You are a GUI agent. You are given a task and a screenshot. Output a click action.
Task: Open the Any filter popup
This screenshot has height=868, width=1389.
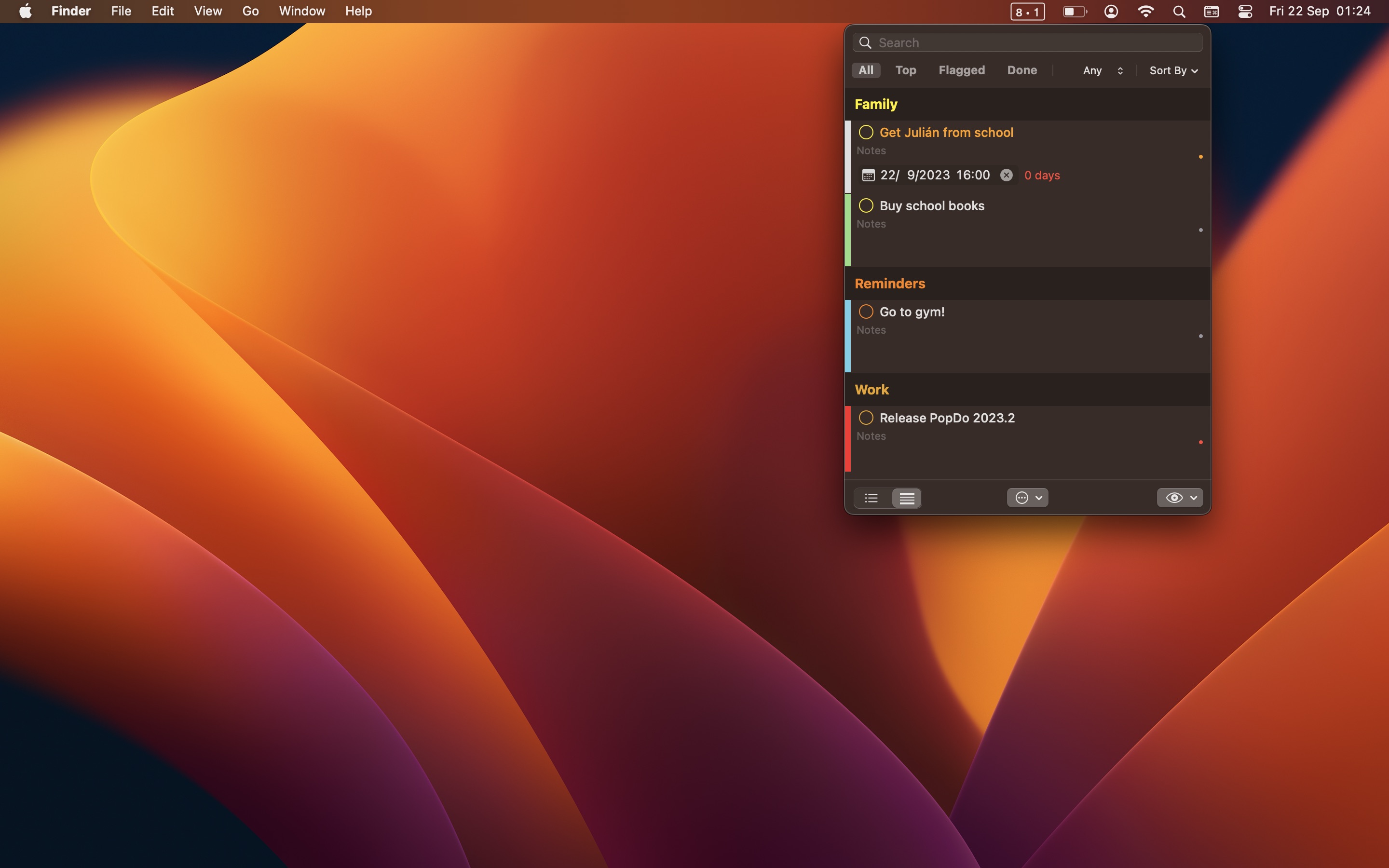1102,70
